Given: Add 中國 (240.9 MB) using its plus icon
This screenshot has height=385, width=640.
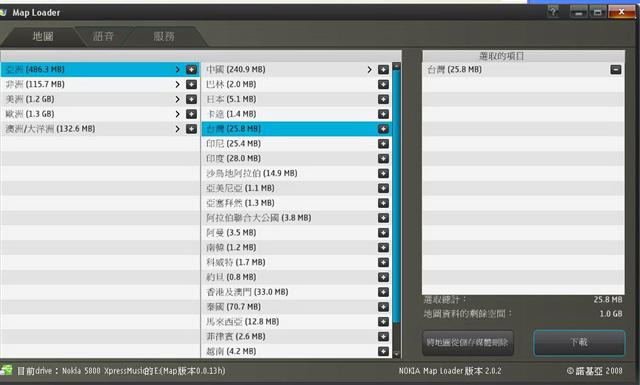Looking at the screenshot, I should click(x=383, y=69).
